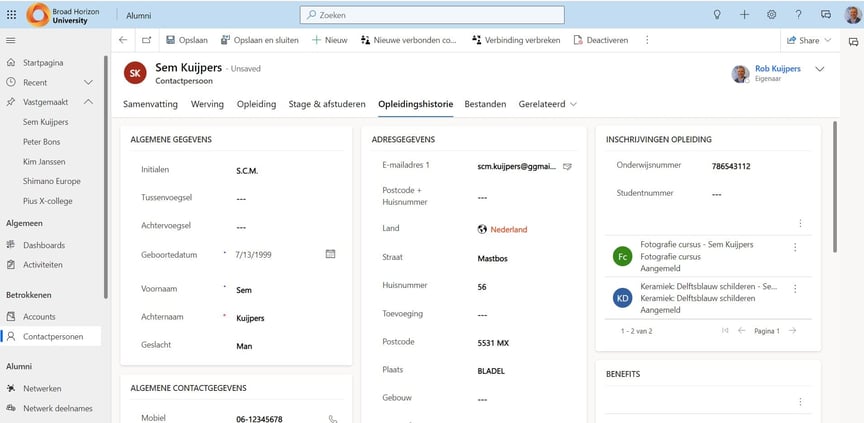
Task: Select the Opleidingshistorie tab
Action: [415, 104]
